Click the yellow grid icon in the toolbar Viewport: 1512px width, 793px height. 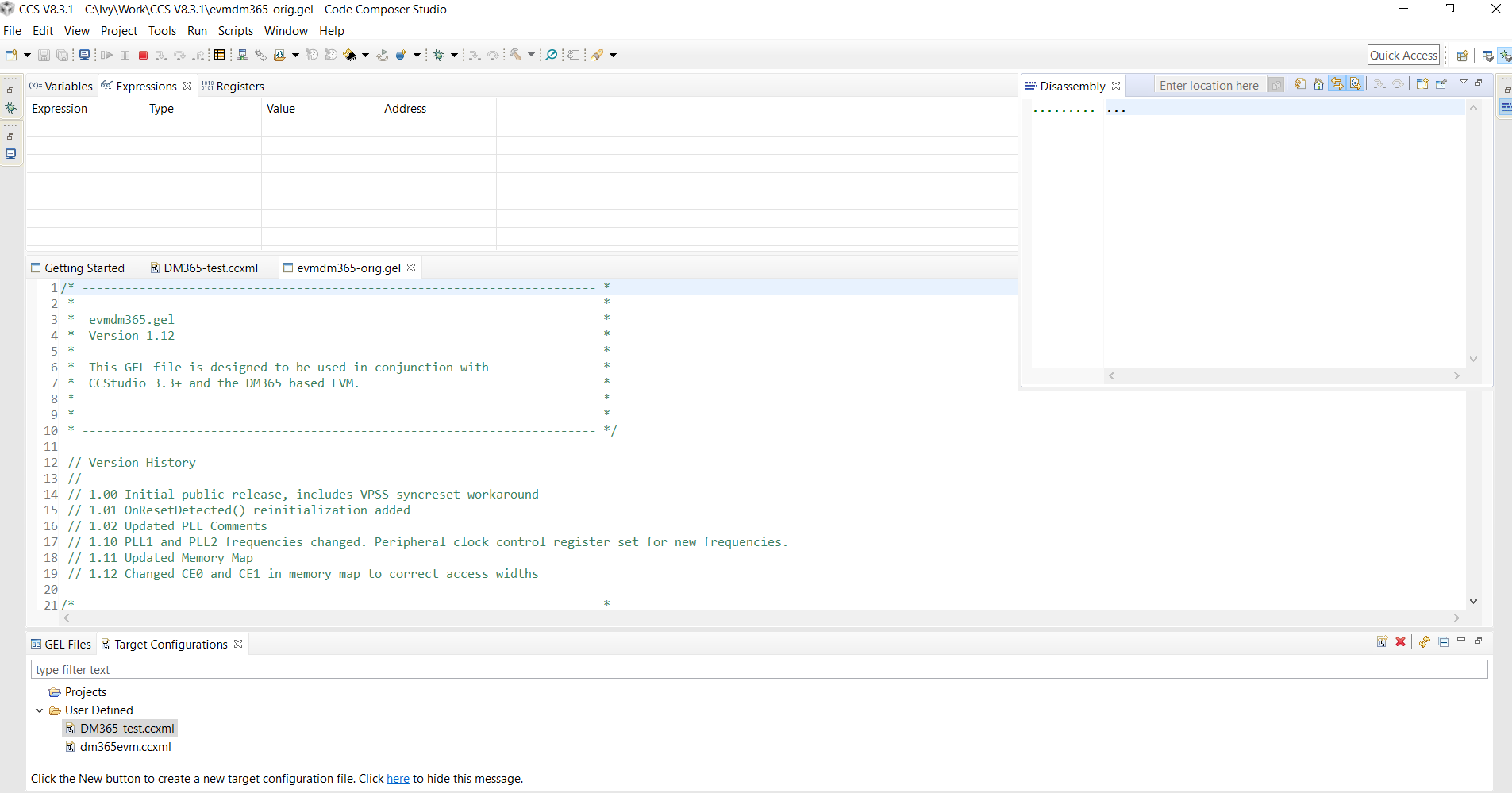click(220, 55)
